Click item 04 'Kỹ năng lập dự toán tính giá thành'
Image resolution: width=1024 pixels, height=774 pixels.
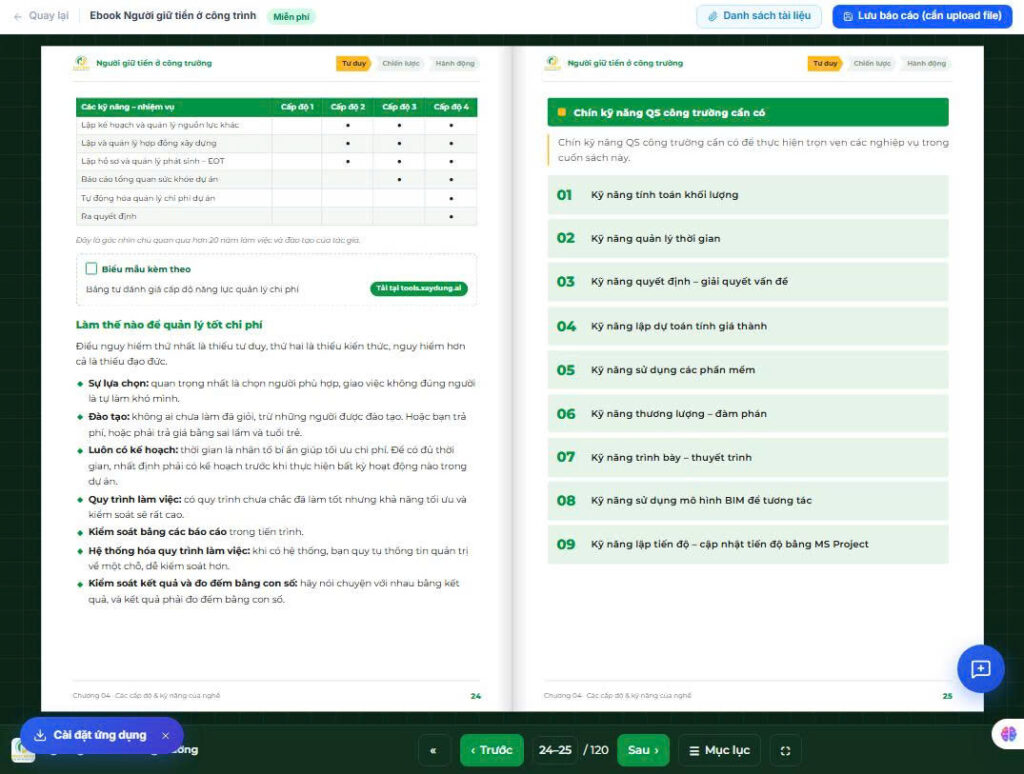(748, 326)
